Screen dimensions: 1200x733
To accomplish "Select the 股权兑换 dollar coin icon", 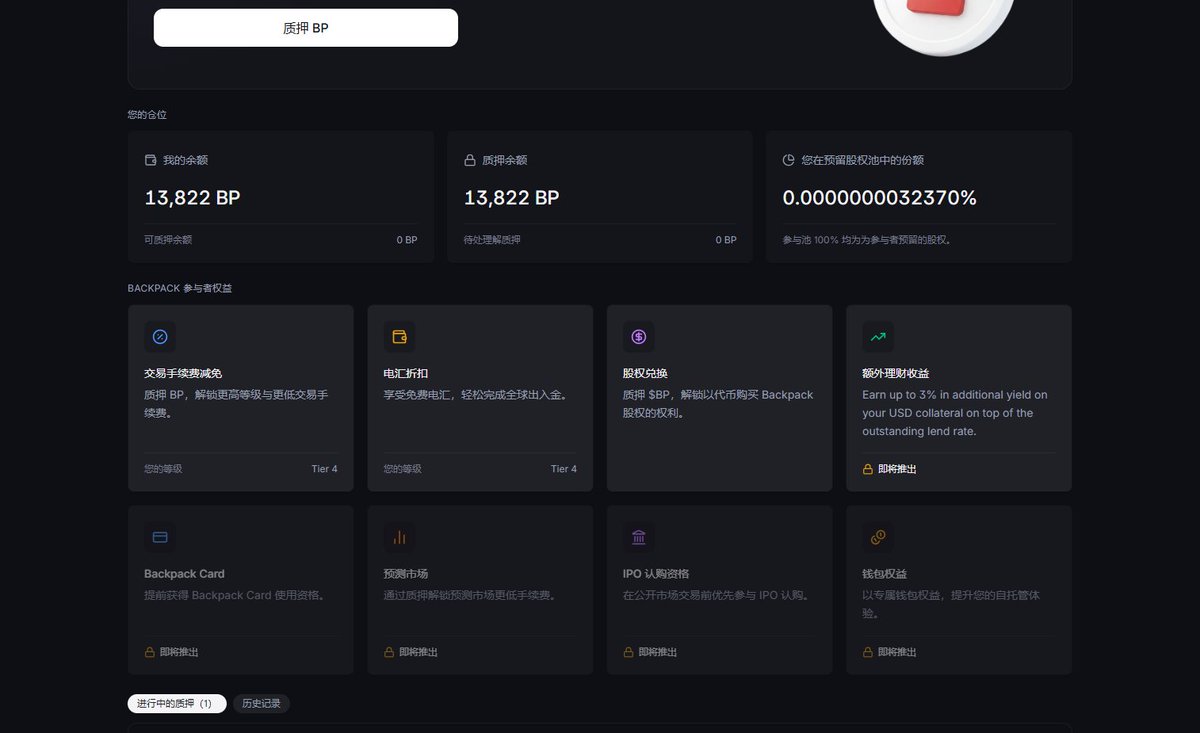I will (x=639, y=337).
